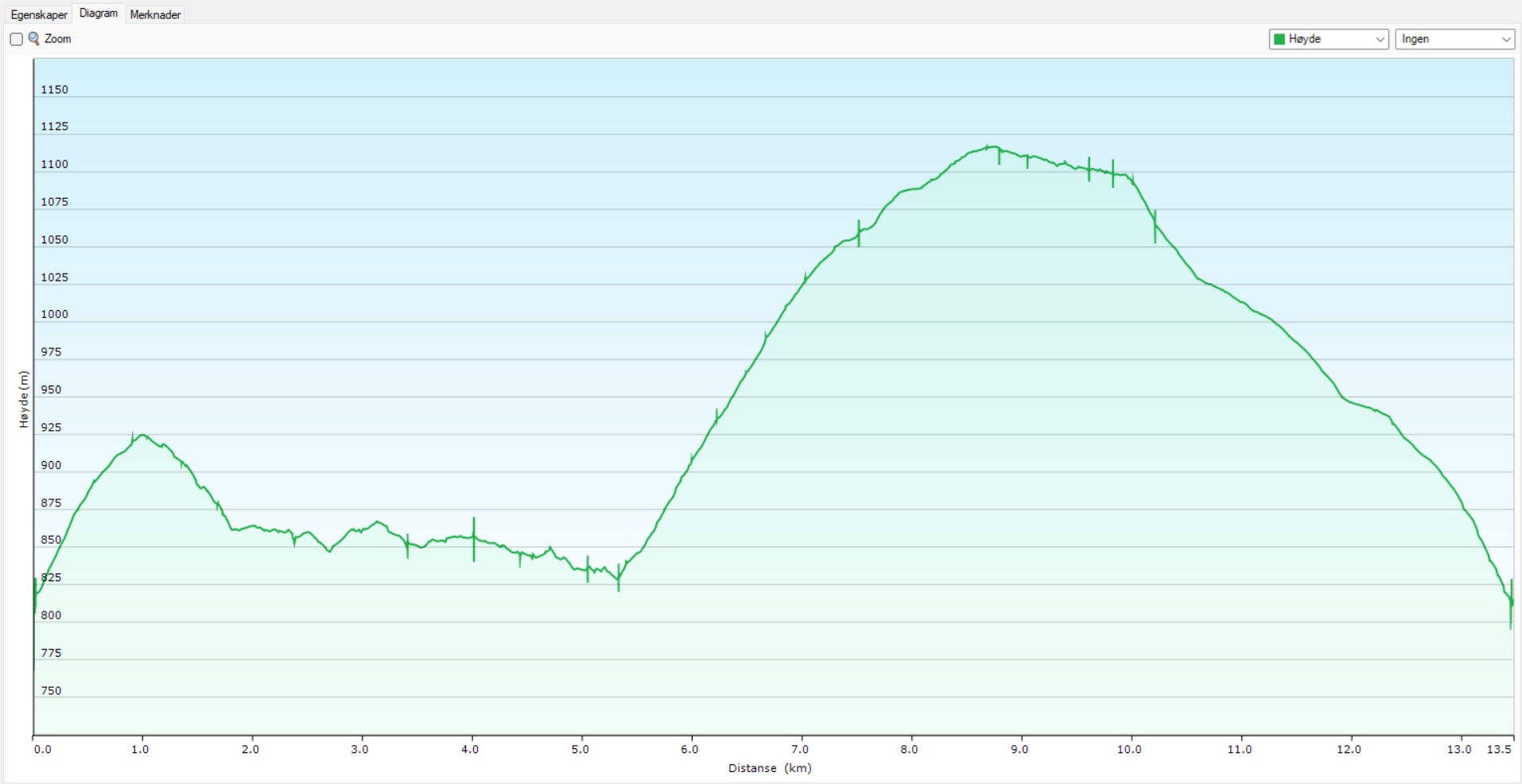The height and width of the screenshot is (784, 1522).
Task: Click the Distanse (km) axis title
Action: click(x=769, y=768)
